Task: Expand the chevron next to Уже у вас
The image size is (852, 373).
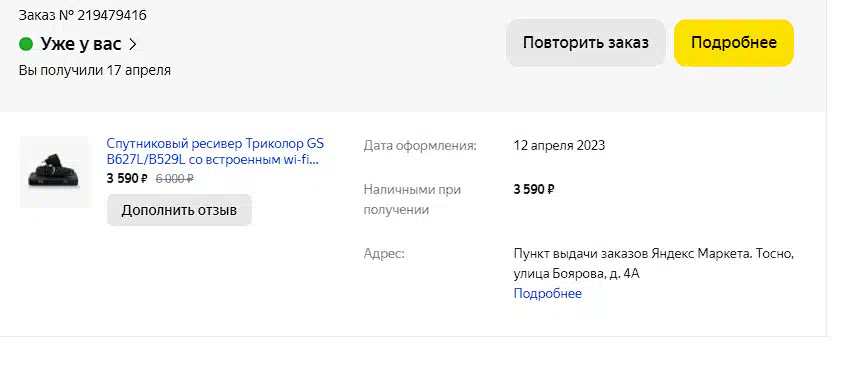Action: 133,45
